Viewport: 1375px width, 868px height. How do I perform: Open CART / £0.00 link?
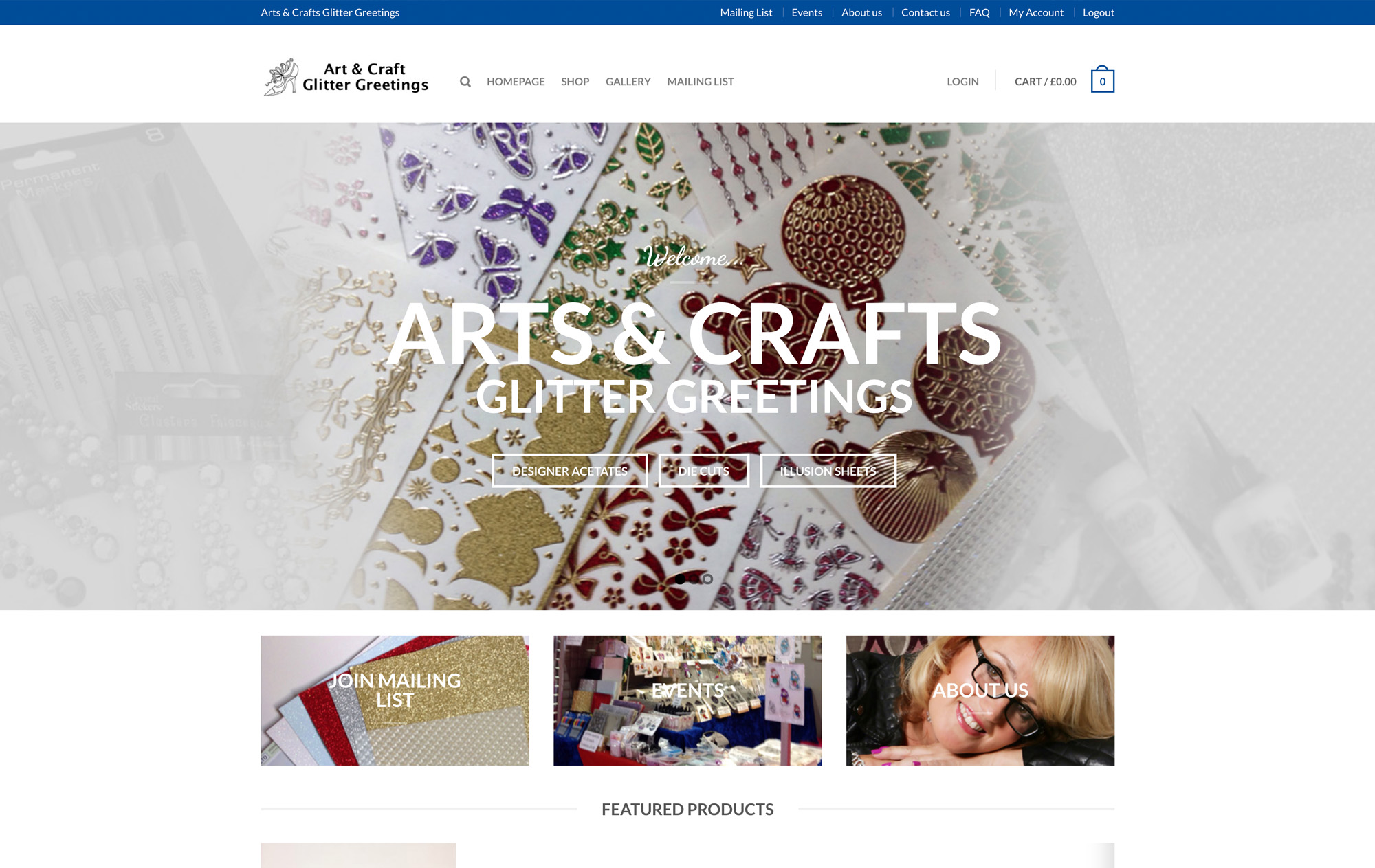click(1046, 82)
